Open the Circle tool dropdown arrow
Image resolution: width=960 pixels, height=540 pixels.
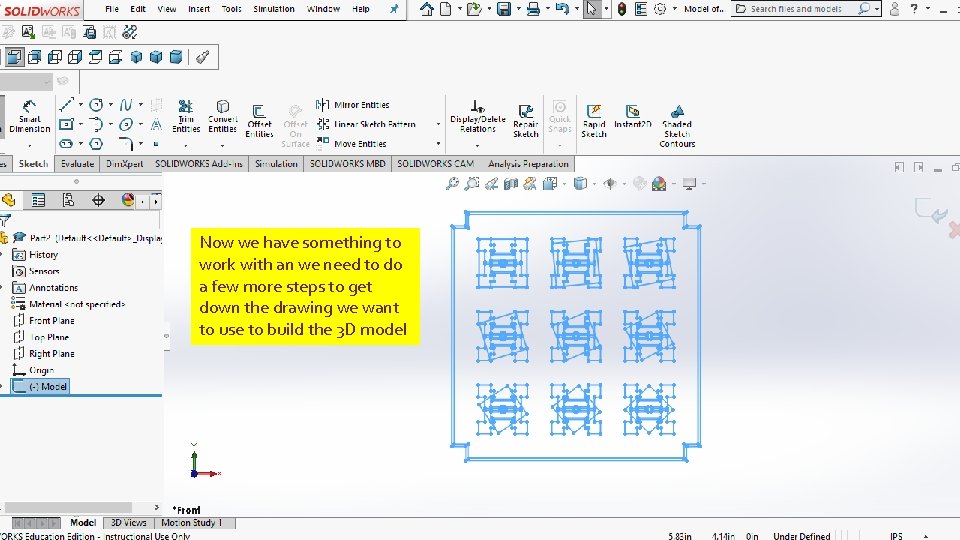[110, 105]
